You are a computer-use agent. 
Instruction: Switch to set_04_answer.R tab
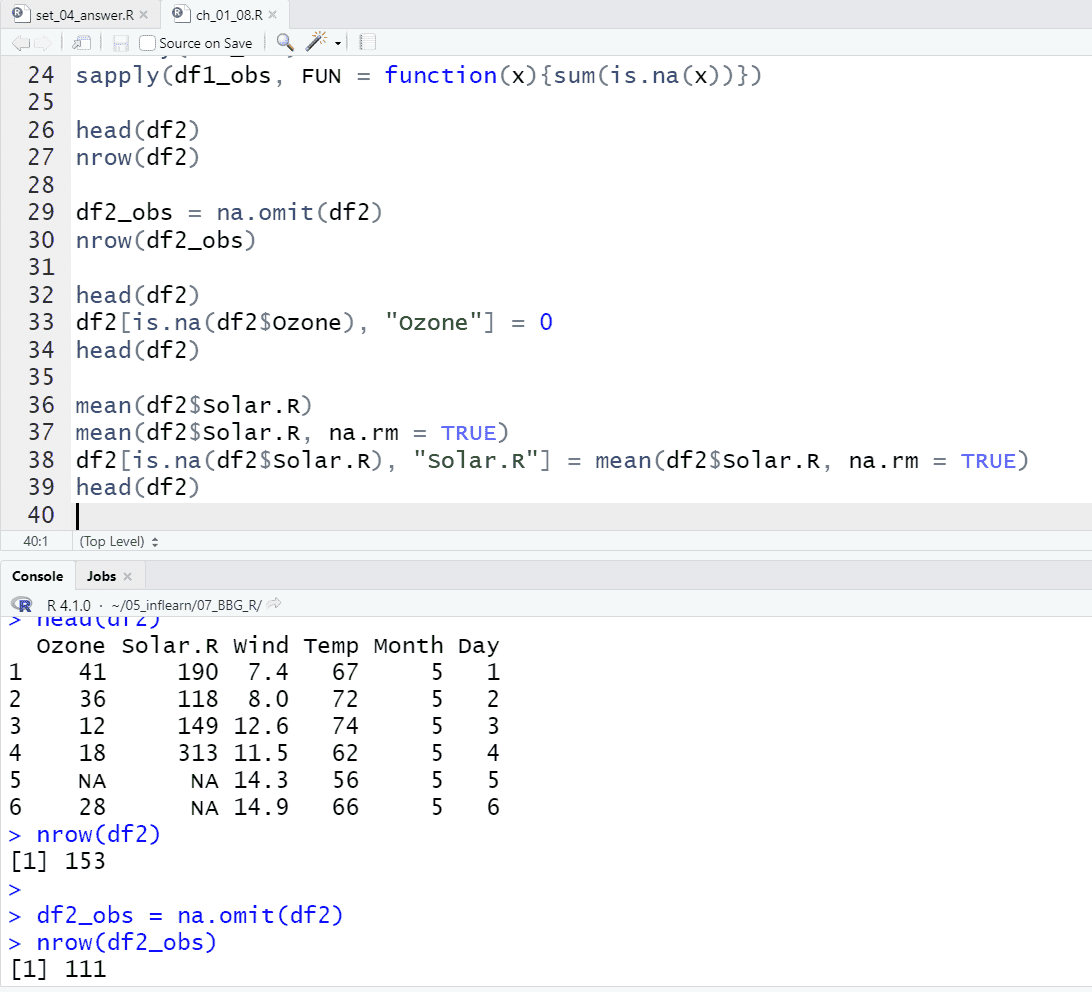coord(84,15)
